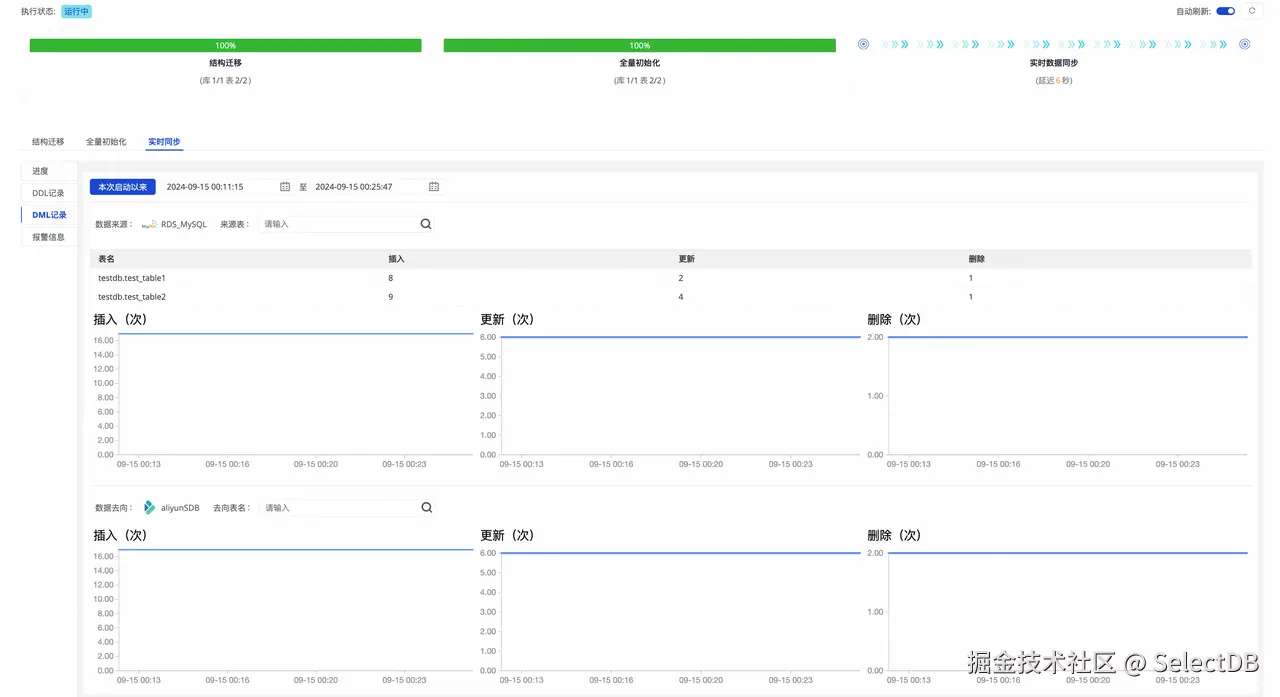
Task: Open the 进度 side menu item
Action: tap(49, 171)
